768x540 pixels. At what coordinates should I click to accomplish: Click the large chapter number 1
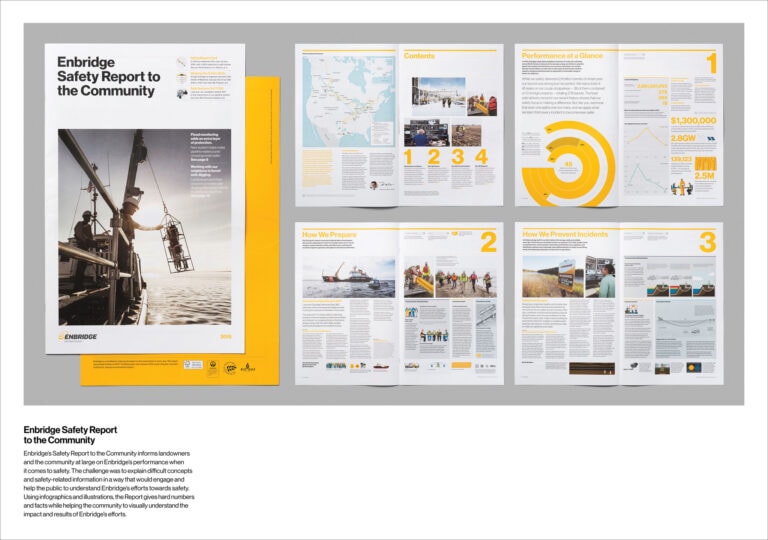711,63
